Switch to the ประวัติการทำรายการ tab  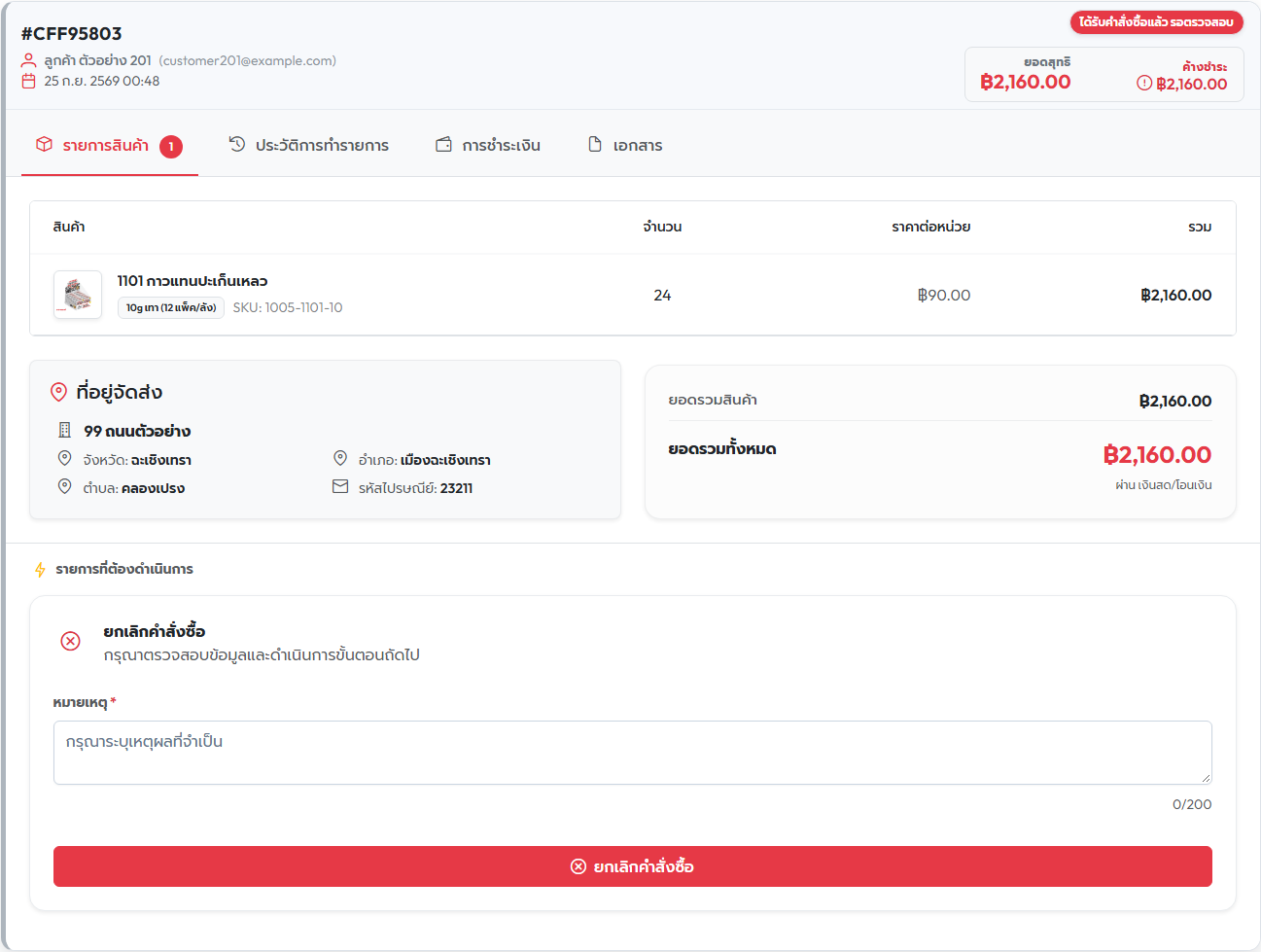click(308, 146)
